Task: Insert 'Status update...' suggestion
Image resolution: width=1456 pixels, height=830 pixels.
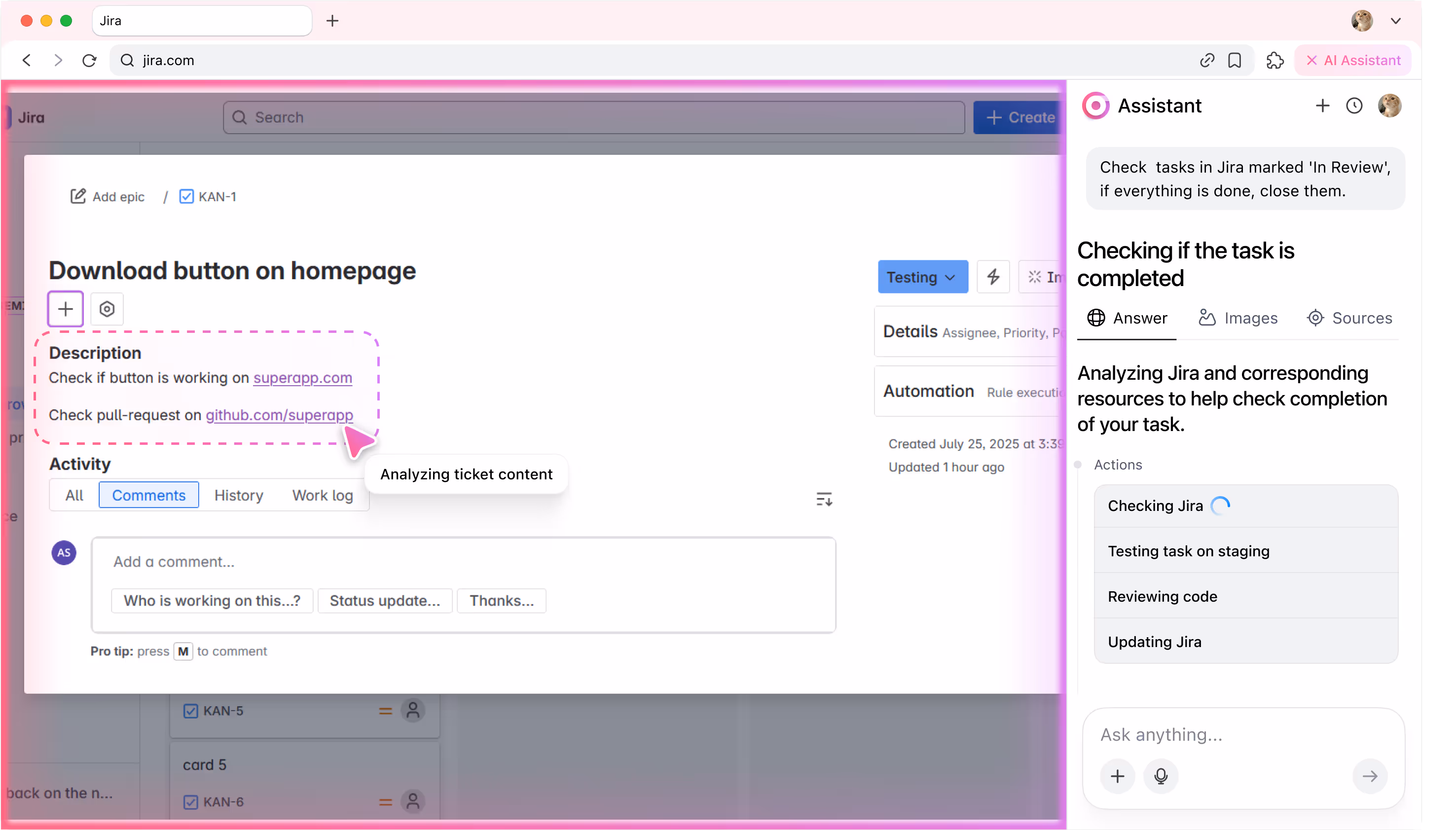Action: [x=385, y=601]
